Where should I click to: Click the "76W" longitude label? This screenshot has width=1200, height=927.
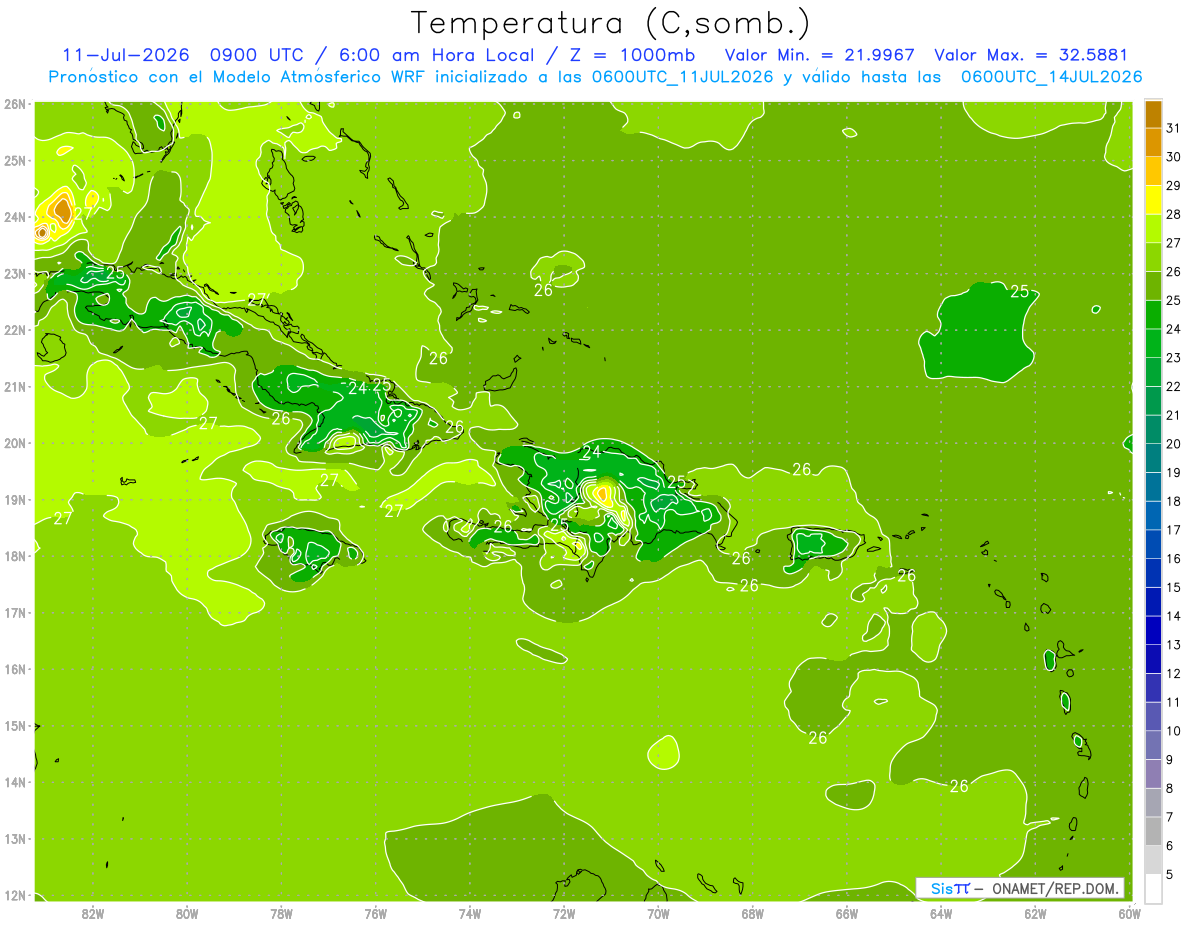coord(375,913)
